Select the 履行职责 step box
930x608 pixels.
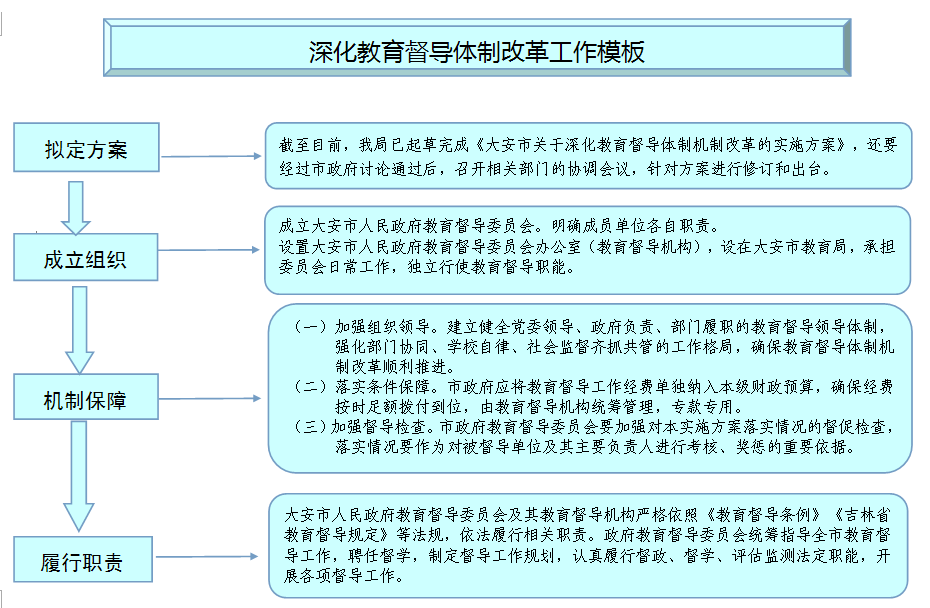click(x=83, y=559)
